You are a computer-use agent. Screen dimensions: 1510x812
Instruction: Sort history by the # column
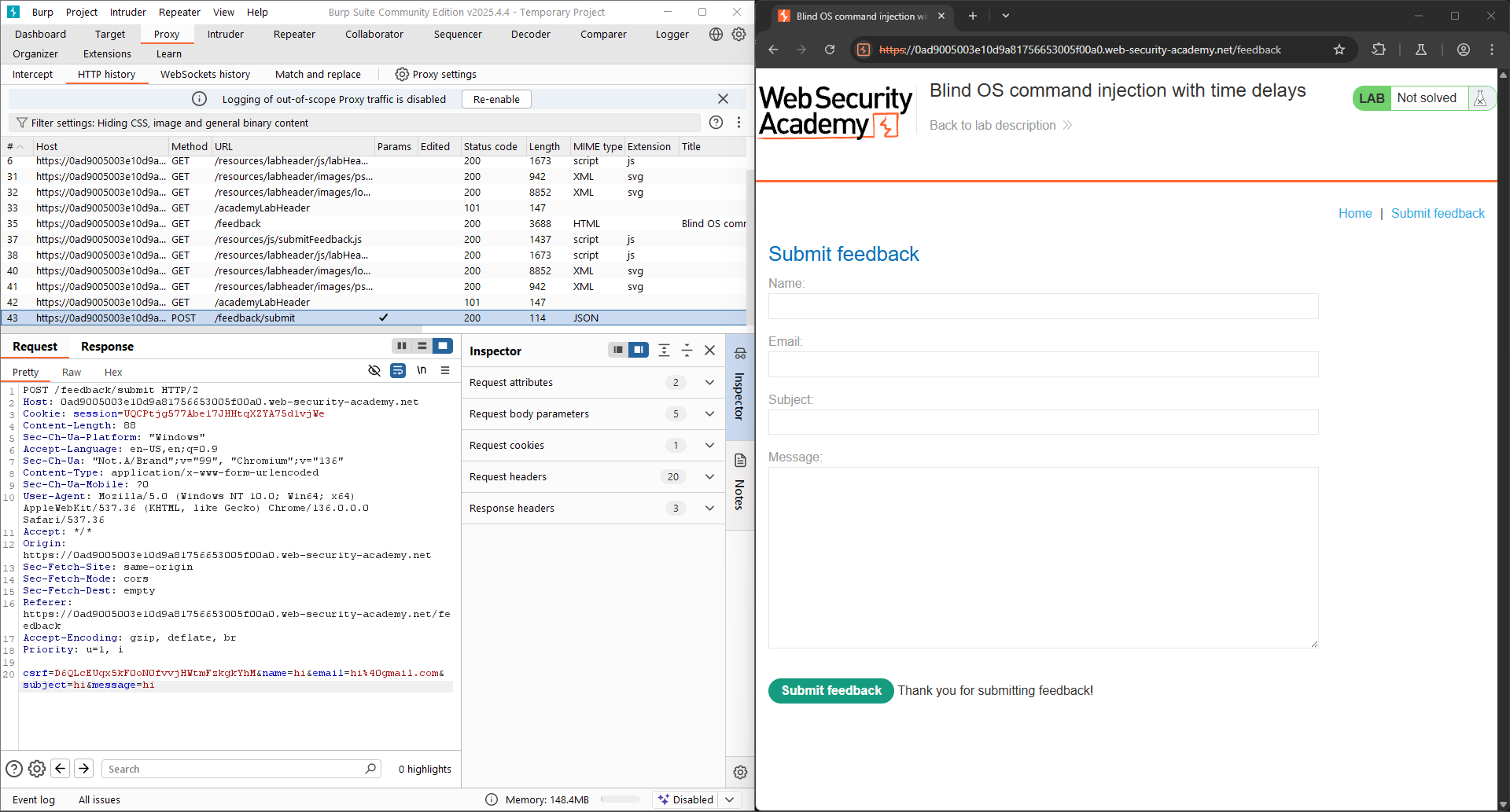15,146
